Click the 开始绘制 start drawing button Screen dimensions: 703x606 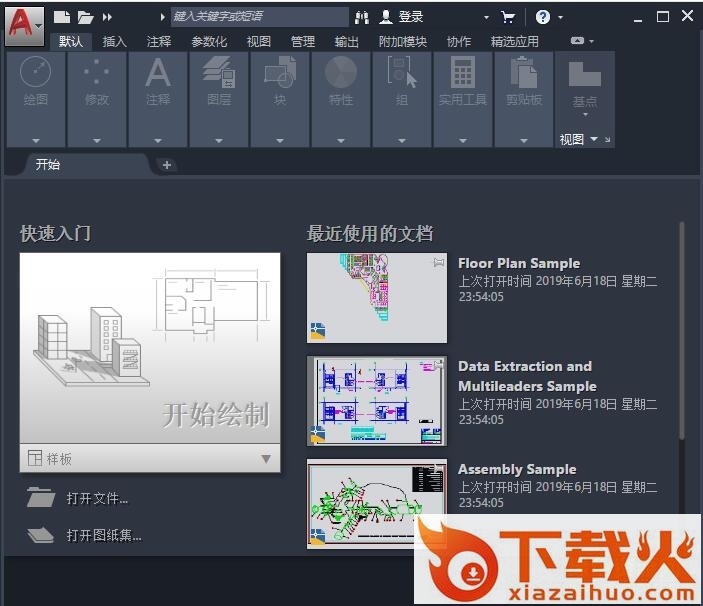point(150,350)
